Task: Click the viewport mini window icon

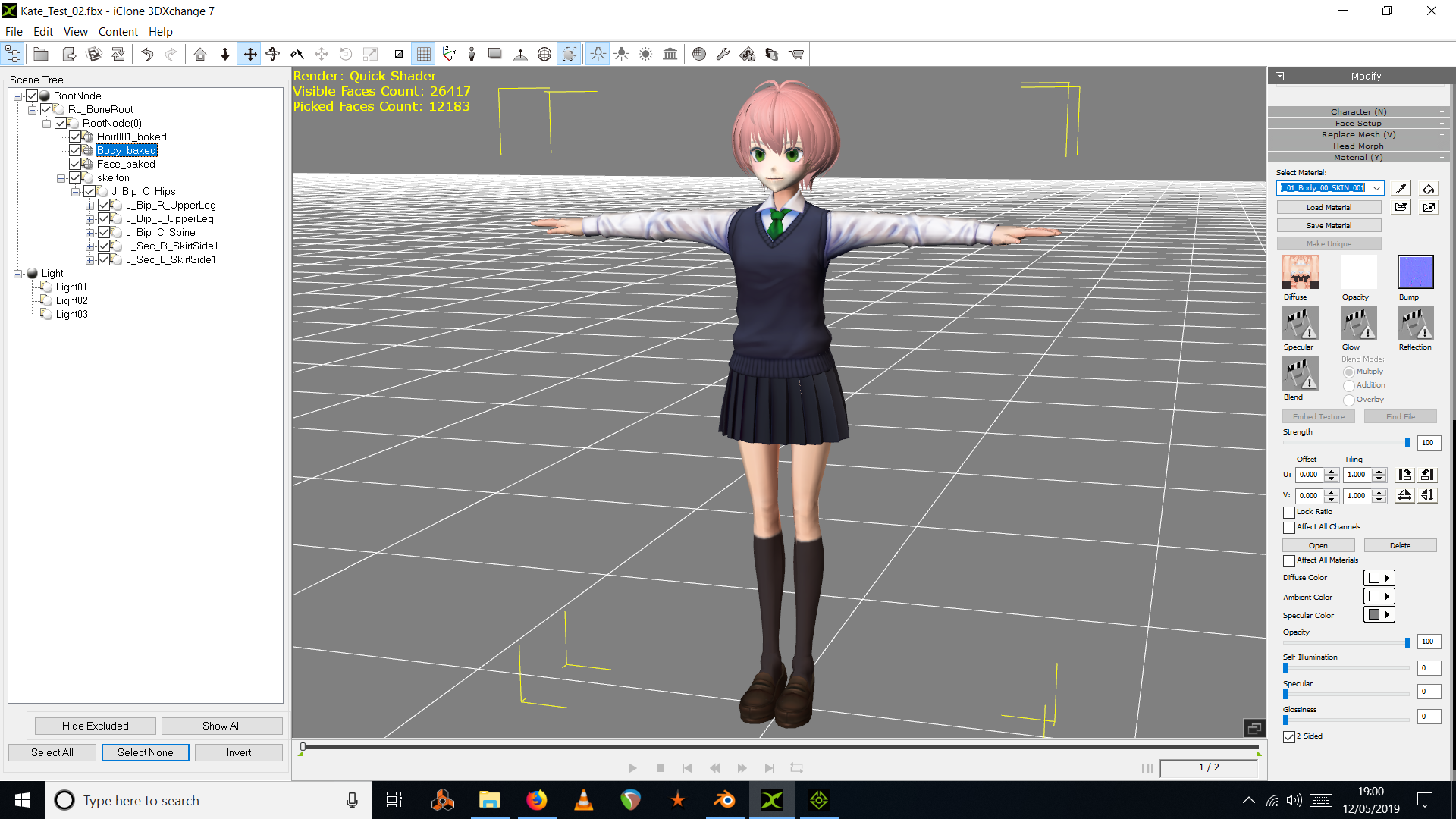Action: pyautogui.click(x=1254, y=728)
